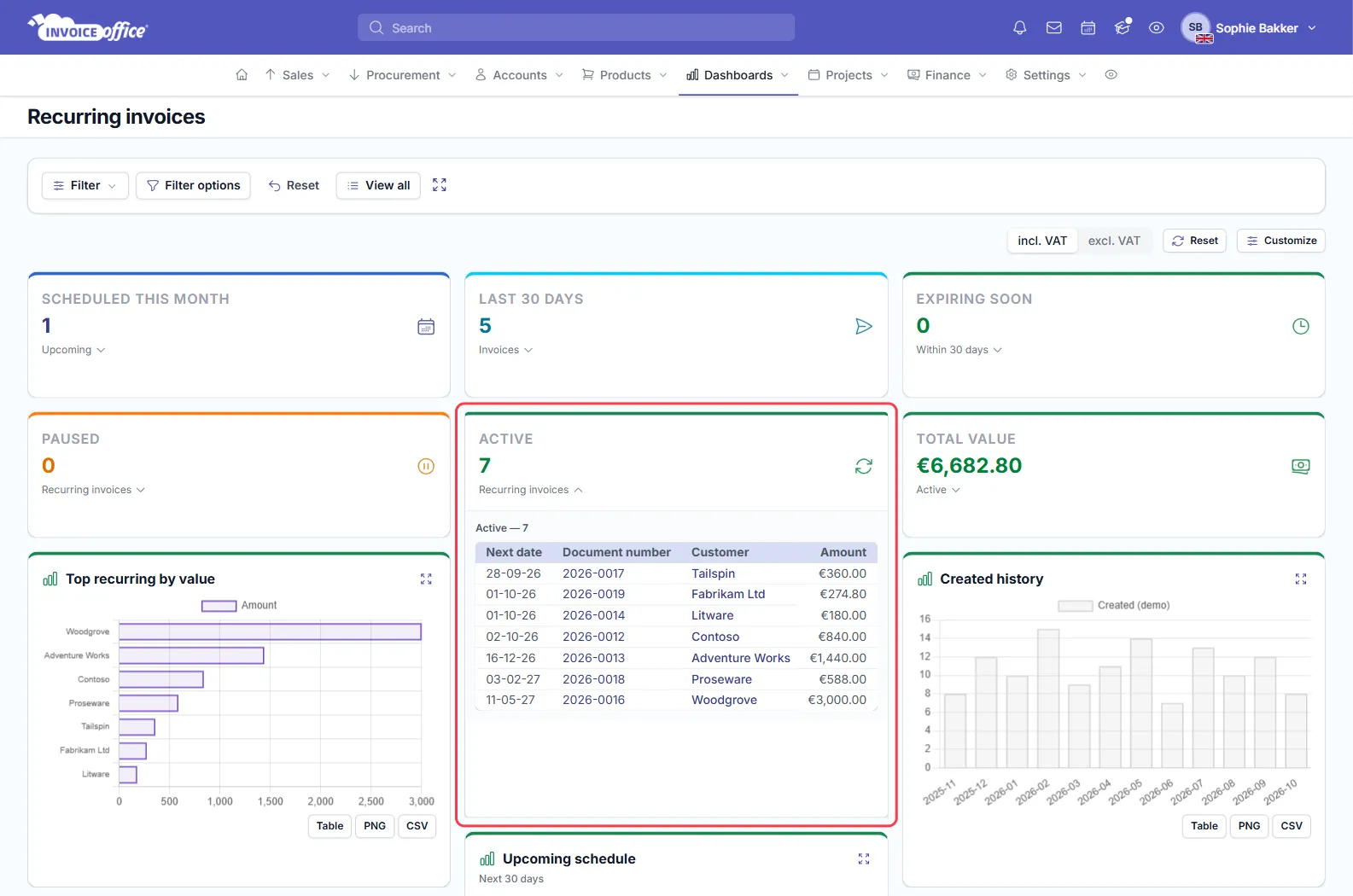Toggle Amount legend in Top recurring chart
The width and height of the screenshot is (1353, 896).
pyautogui.click(x=239, y=605)
